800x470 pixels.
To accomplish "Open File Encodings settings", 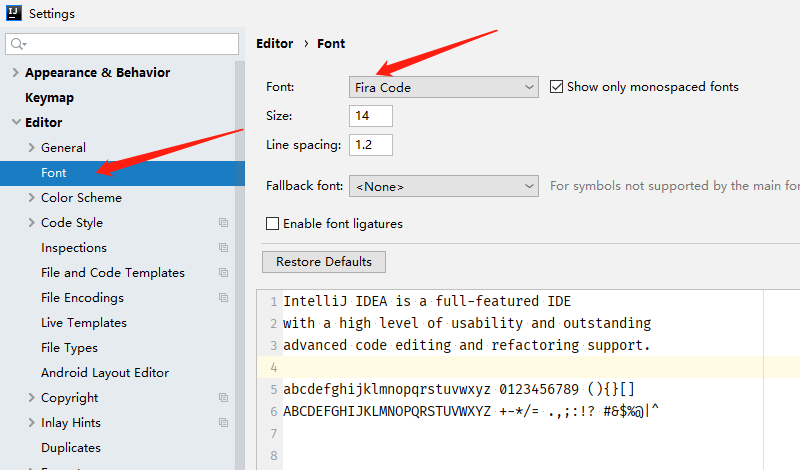I will click(82, 298).
